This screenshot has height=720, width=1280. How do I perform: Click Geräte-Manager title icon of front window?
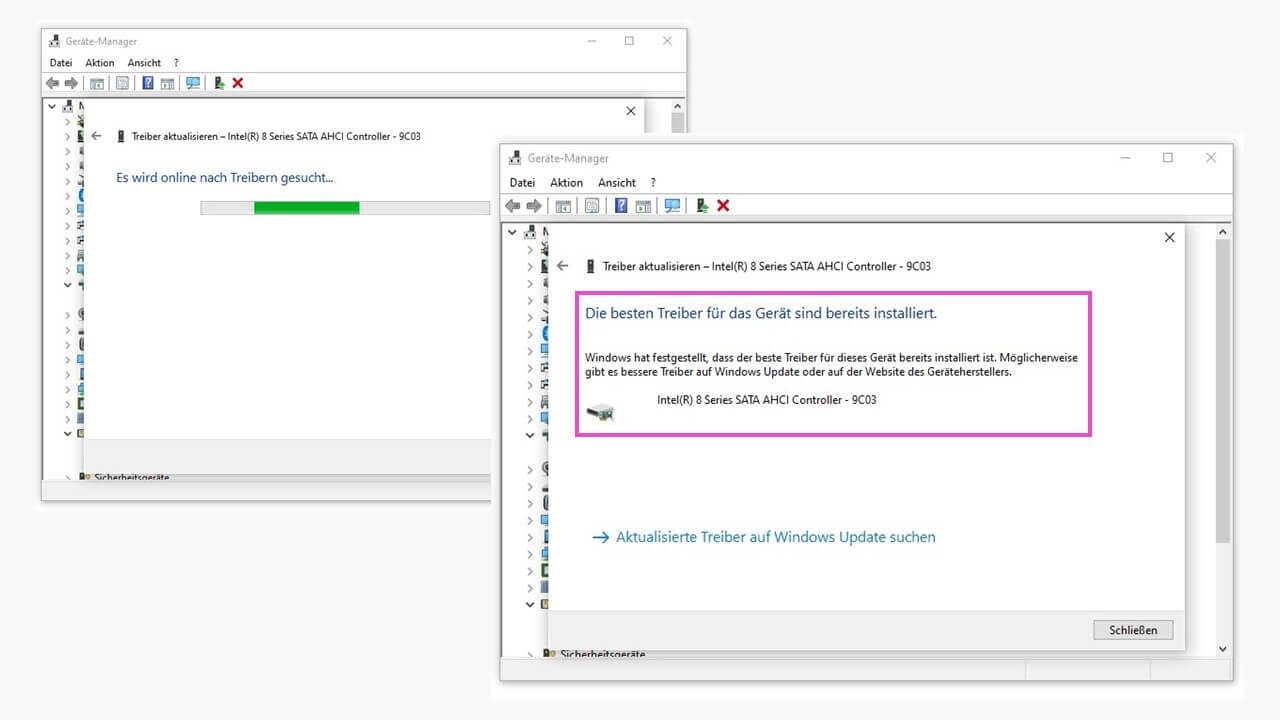515,158
